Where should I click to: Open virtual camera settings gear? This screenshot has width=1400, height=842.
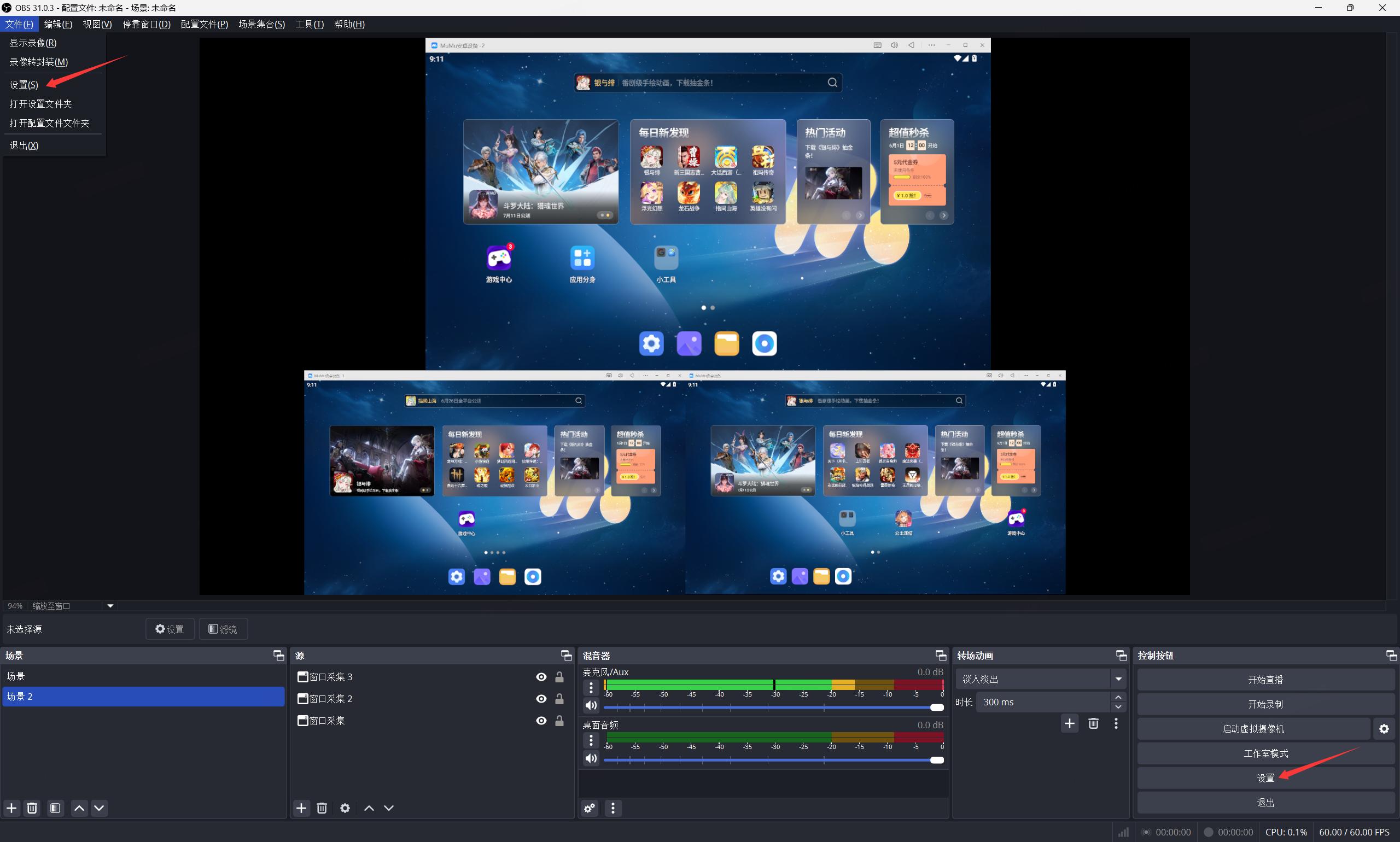[1384, 729]
